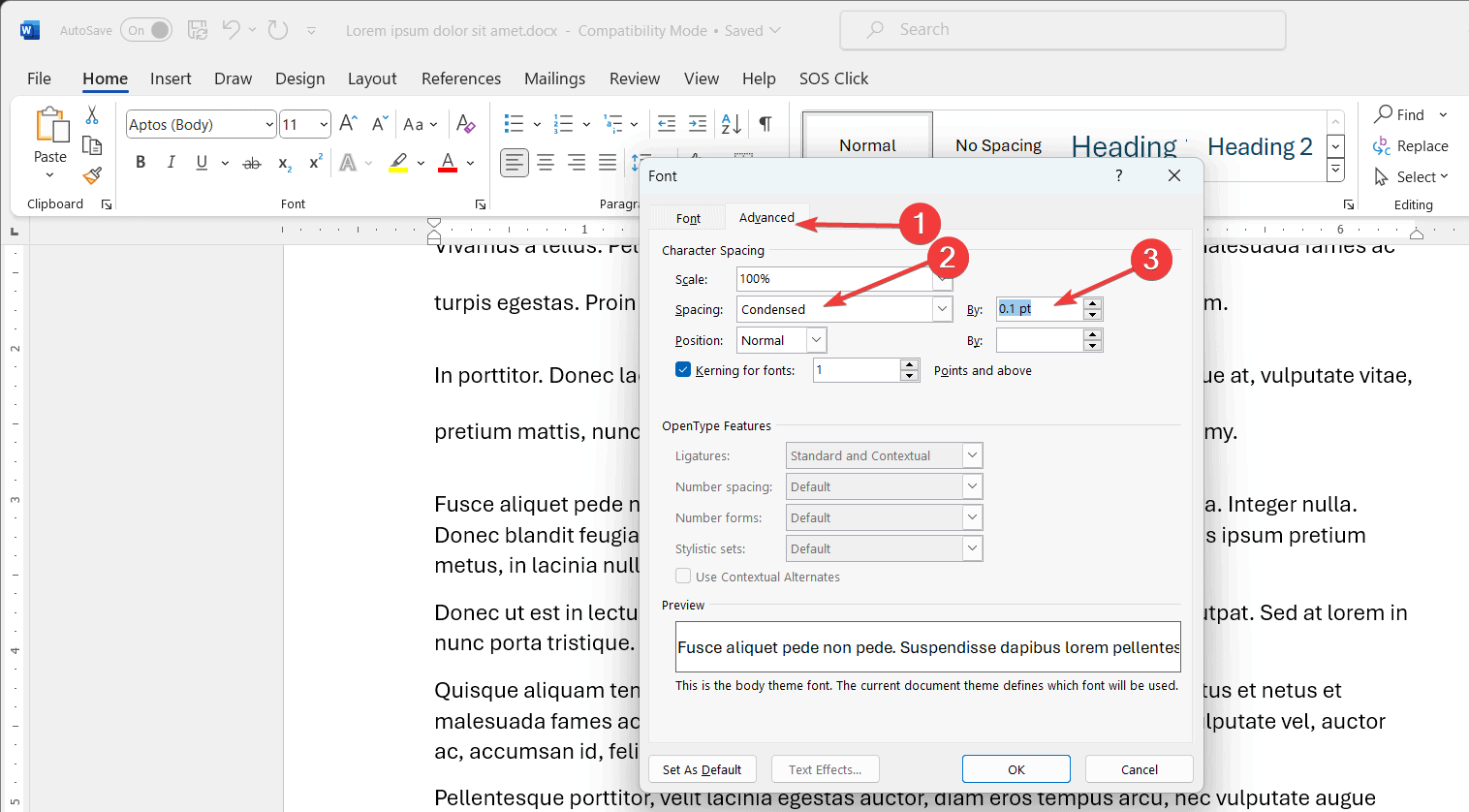Switch to the Layout ribbon tab
1469x812 pixels.
click(372, 78)
